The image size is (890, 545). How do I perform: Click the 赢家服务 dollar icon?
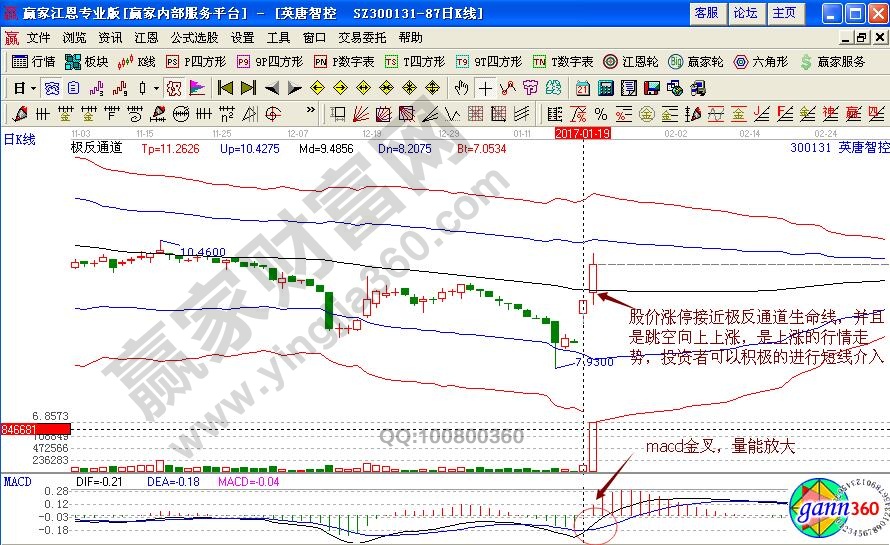click(x=832, y=62)
